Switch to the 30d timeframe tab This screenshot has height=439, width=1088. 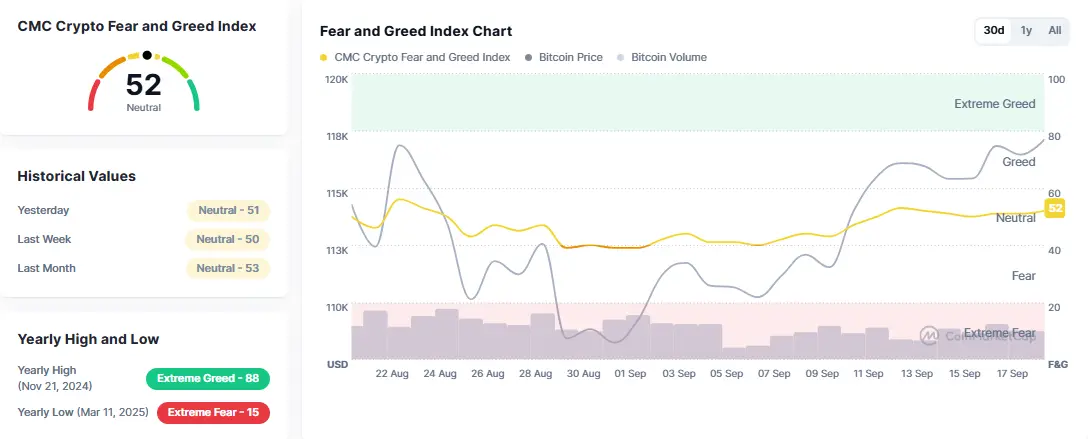(994, 31)
